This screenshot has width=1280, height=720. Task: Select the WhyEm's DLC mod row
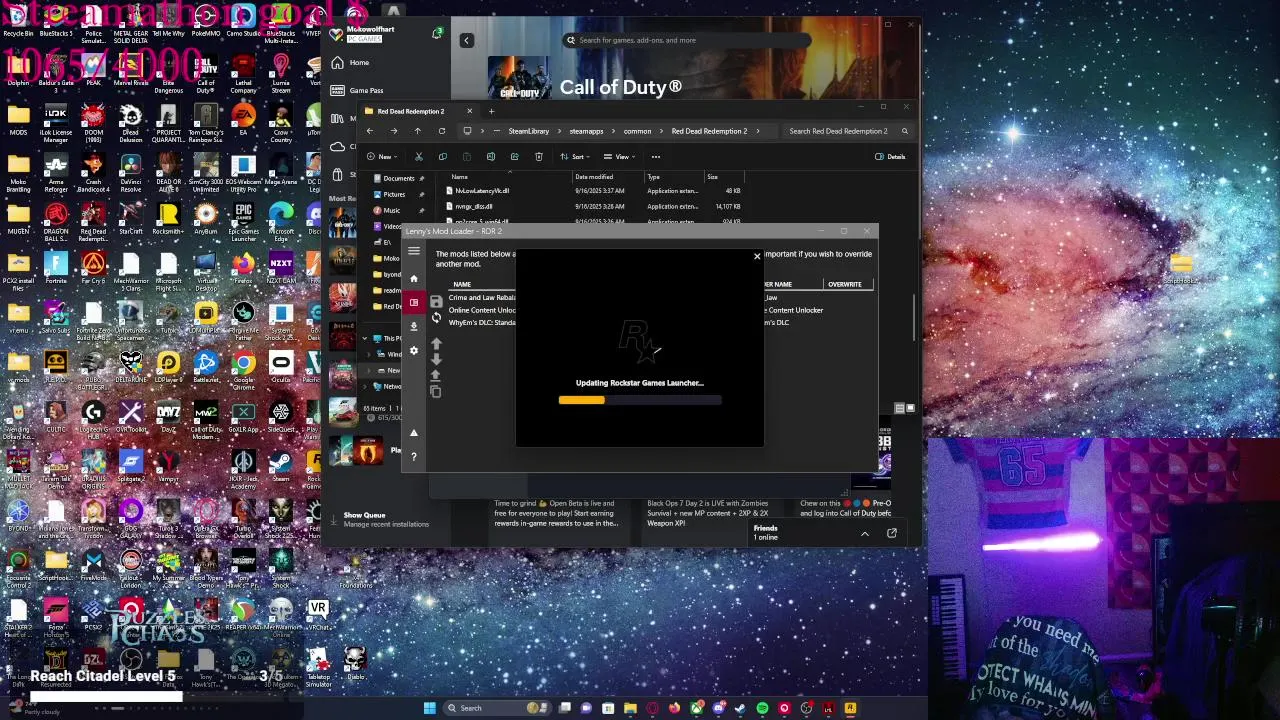pos(482,323)
